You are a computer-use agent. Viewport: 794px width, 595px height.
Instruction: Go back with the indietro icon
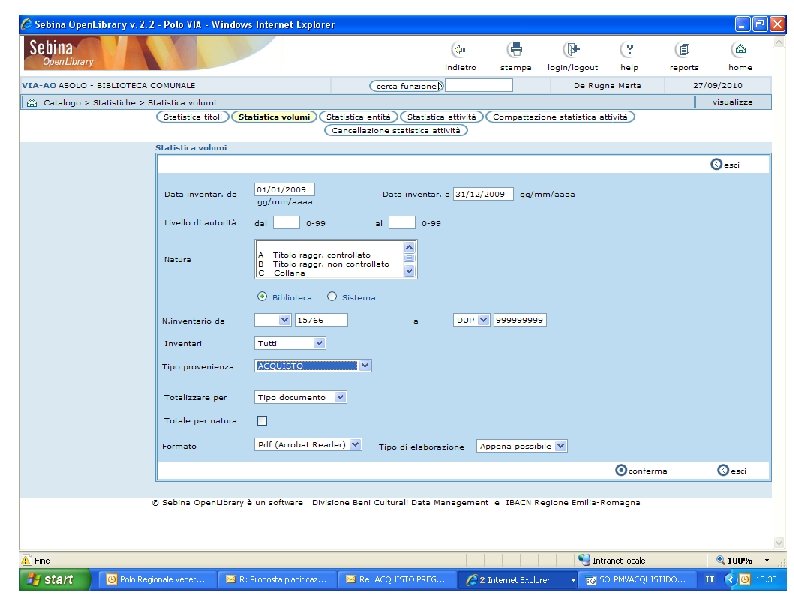(x=459, y=50)
